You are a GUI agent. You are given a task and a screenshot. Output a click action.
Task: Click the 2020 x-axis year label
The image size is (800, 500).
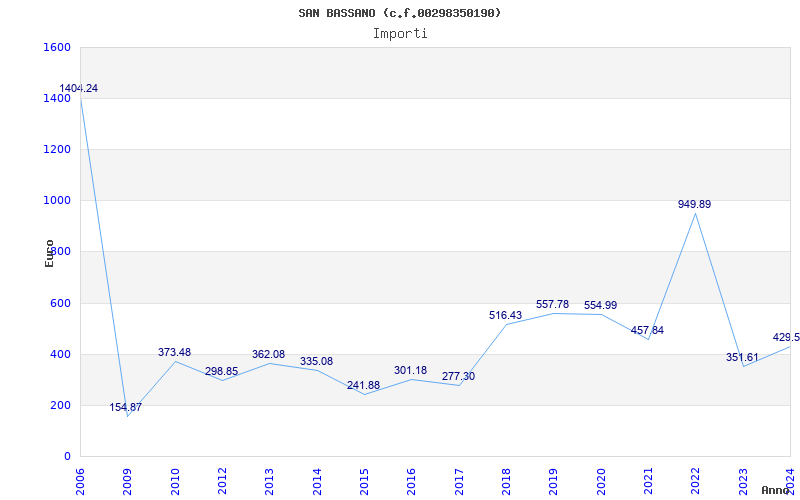coord(601,481)
